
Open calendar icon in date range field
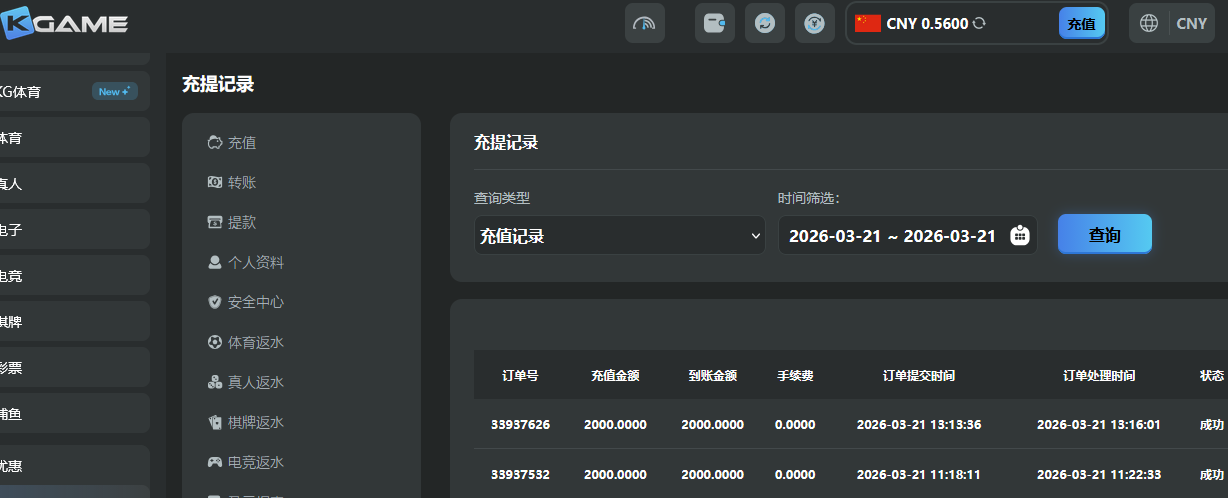point(1019,235)
